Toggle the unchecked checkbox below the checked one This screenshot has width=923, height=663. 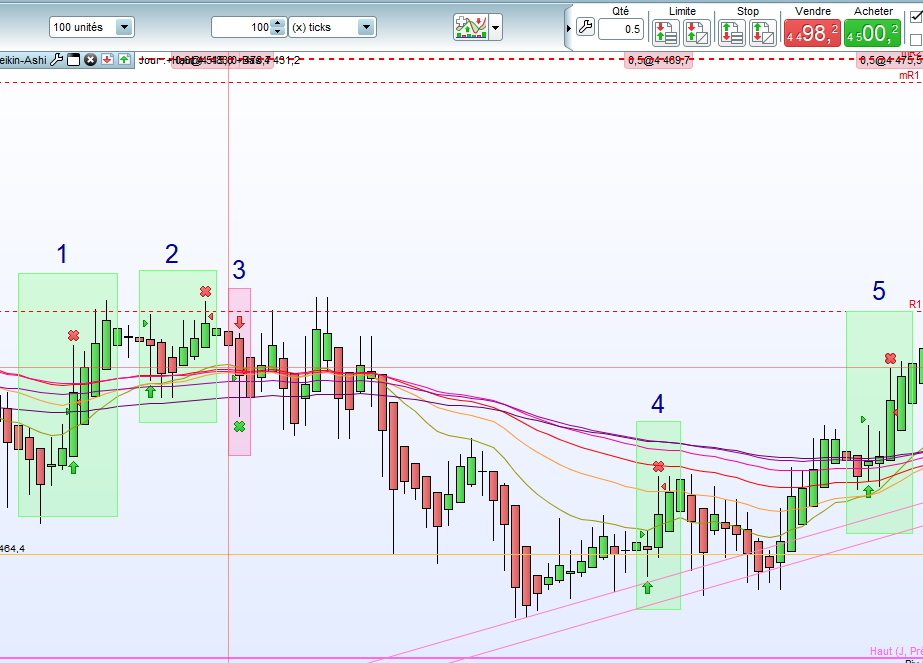tap(917, 39)
